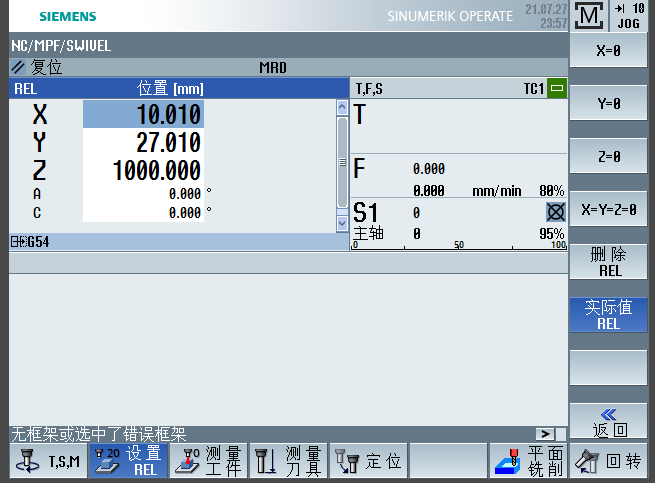Select the Y position value 27.010

(143, 142)
